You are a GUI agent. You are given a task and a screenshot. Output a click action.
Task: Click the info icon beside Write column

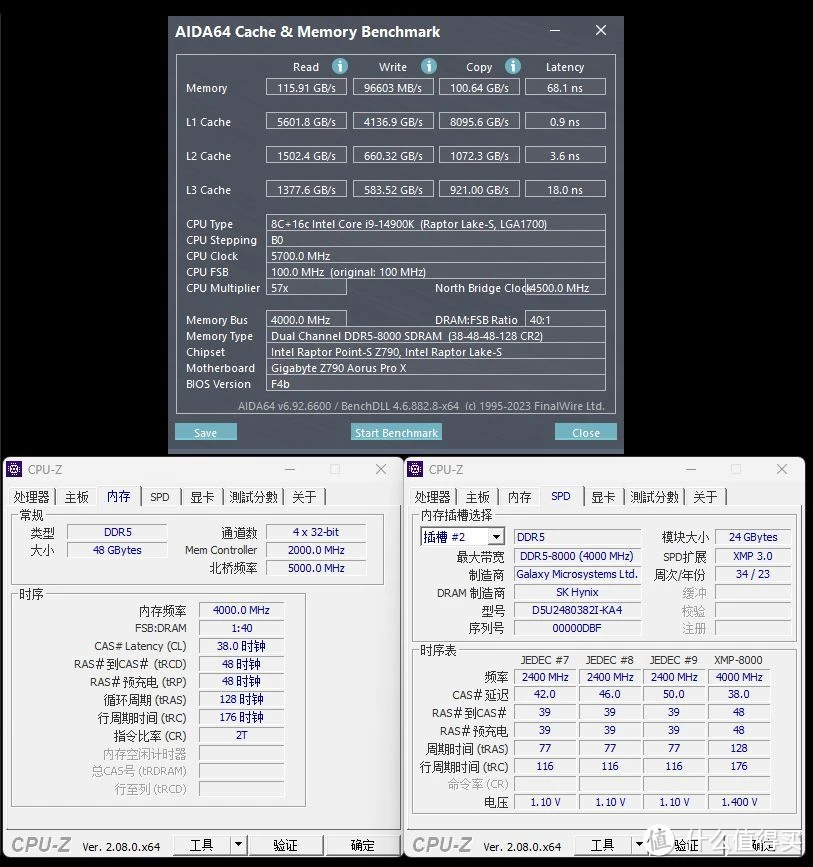[428, 66]
